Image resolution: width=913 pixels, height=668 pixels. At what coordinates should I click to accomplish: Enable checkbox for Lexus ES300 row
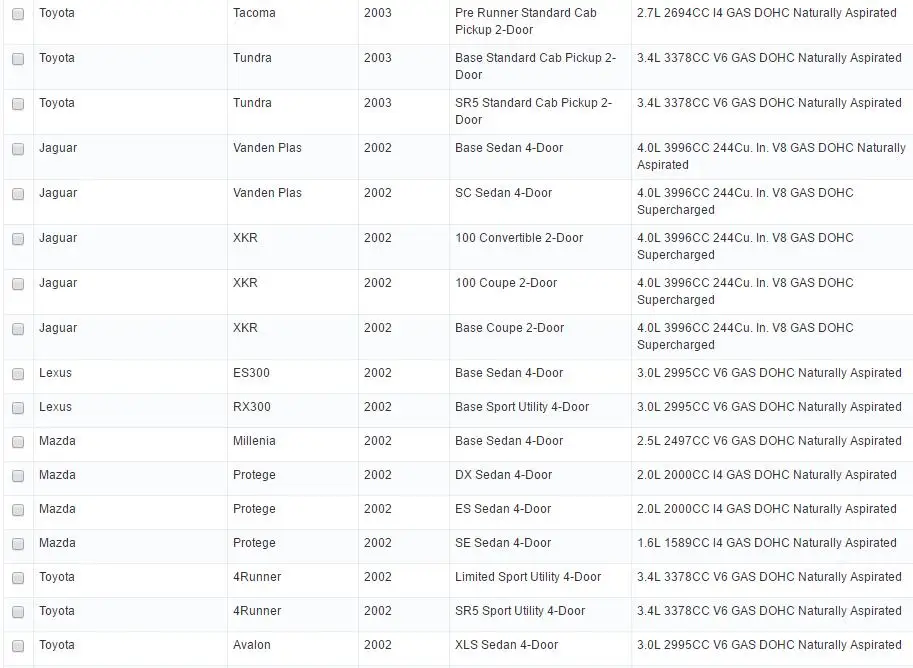(18, 374)
